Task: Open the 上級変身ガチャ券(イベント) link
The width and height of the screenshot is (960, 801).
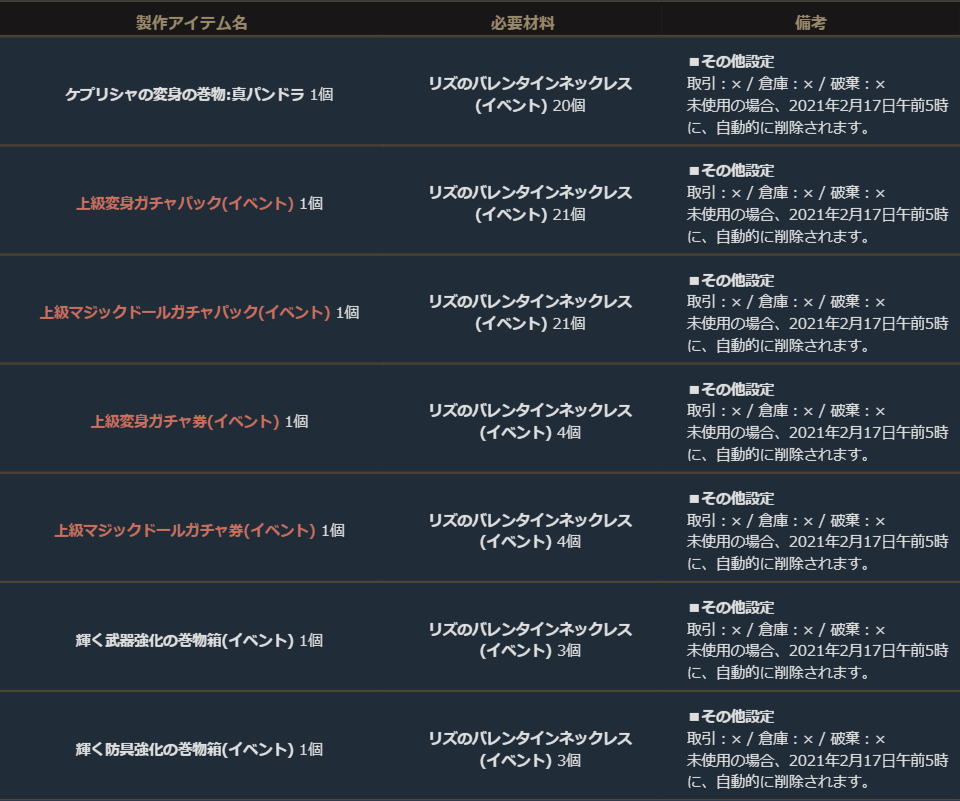Action: pos(185,421)
